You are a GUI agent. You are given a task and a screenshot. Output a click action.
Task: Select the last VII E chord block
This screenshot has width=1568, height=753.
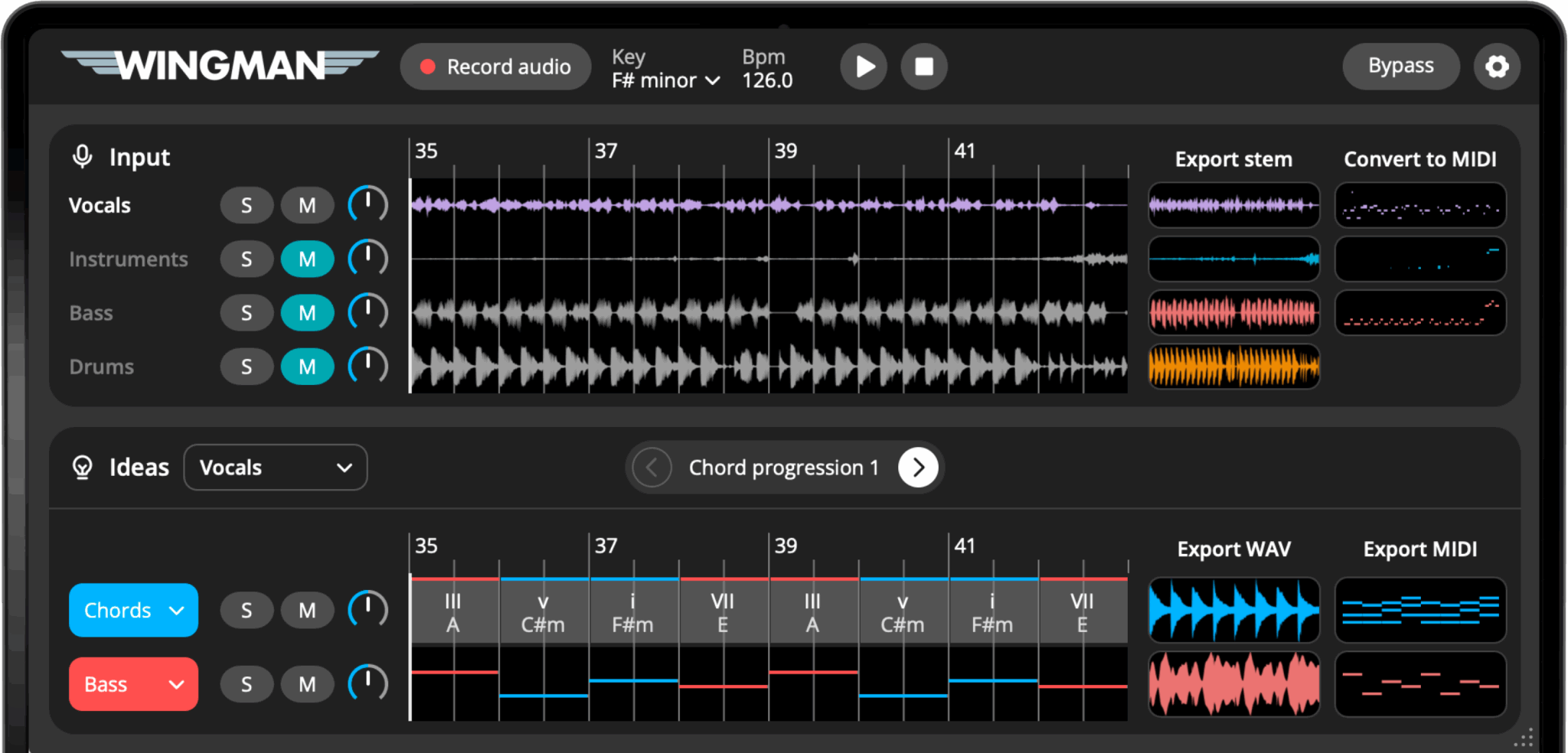[1083, 611]
